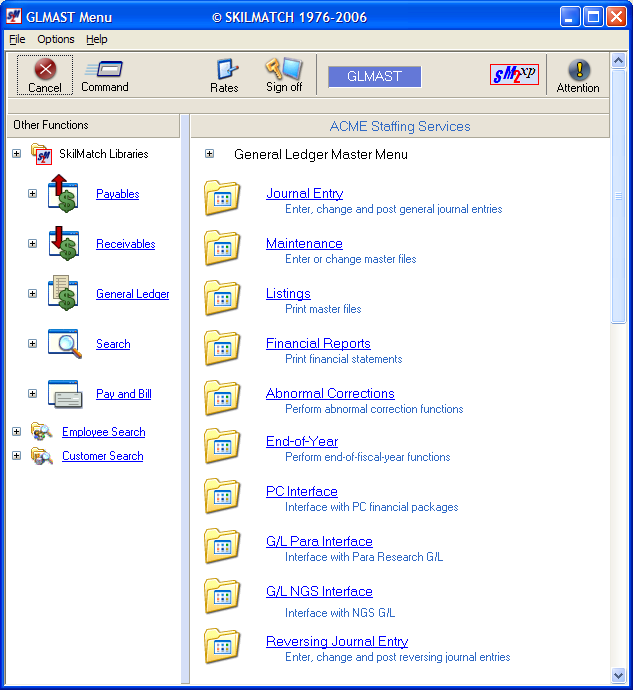
Task: Click the Pay and Bill link
Action: [124, 394]
